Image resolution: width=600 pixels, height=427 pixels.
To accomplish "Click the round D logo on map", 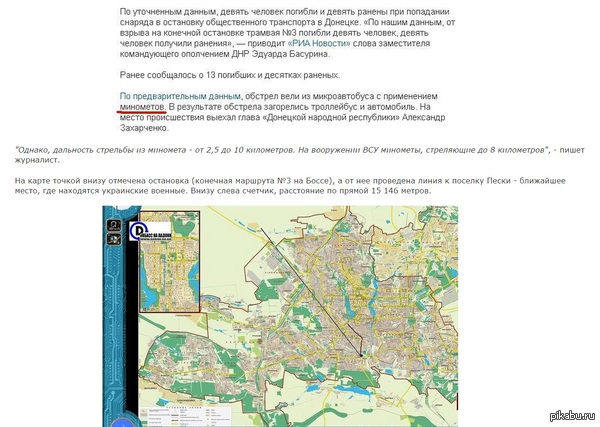I will tap(138, 230).
